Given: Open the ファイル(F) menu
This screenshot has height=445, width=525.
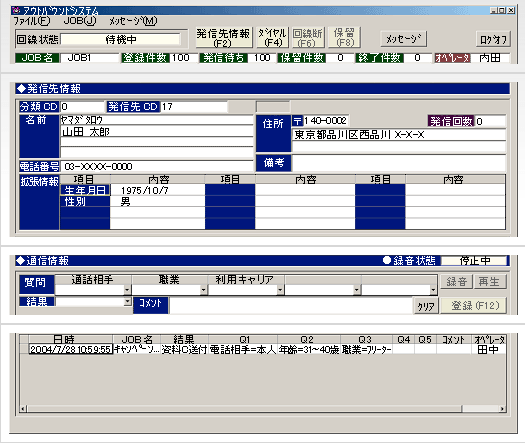Looking at the screenshot, I should (31, 21).
